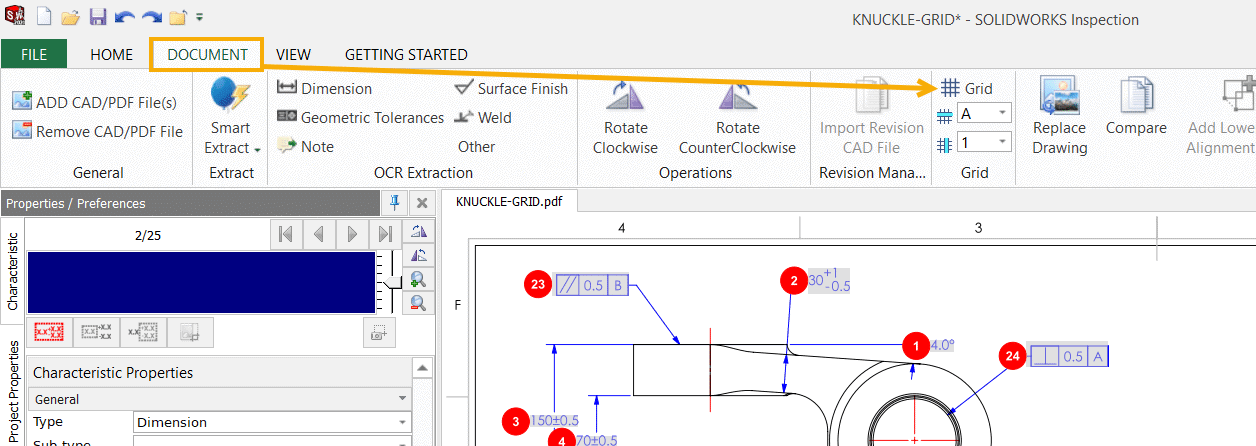This screenshot has width=1256, height=446.
Task: Click the rotate counterclockwise icon beside the preview
Action: 419,256
